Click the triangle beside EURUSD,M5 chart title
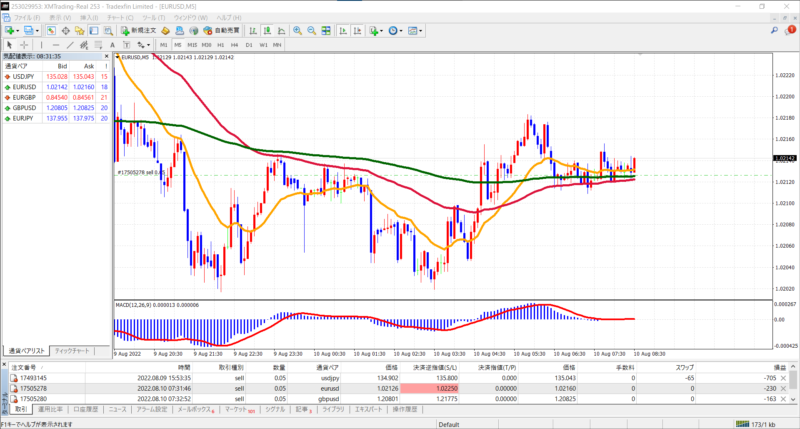Screen dimensions: 800x429 click(x=118, y=57)
